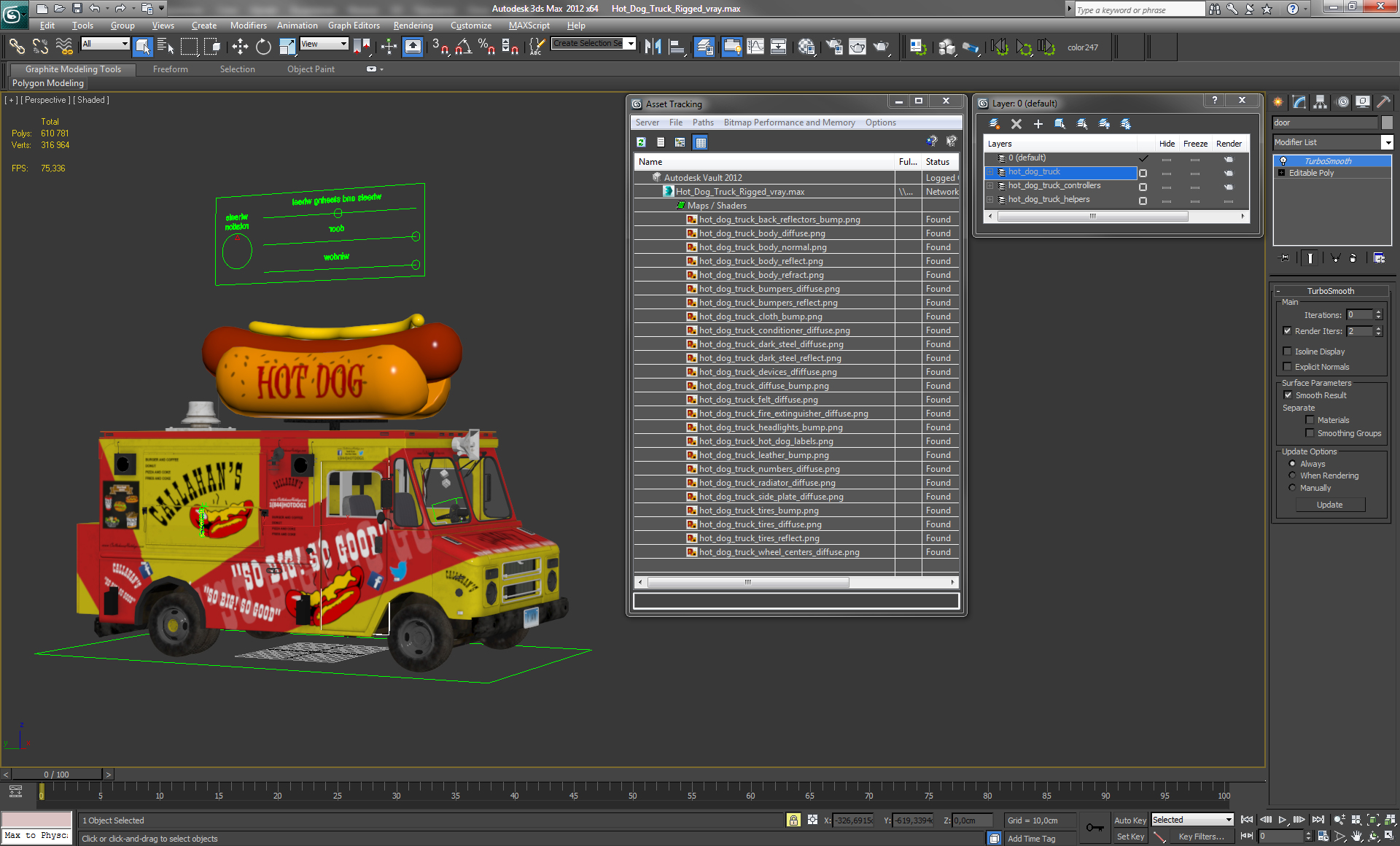This screenshot has height=846, width=1400.
Task: Click the Pin Stack icon
Action: (1285, 257)
